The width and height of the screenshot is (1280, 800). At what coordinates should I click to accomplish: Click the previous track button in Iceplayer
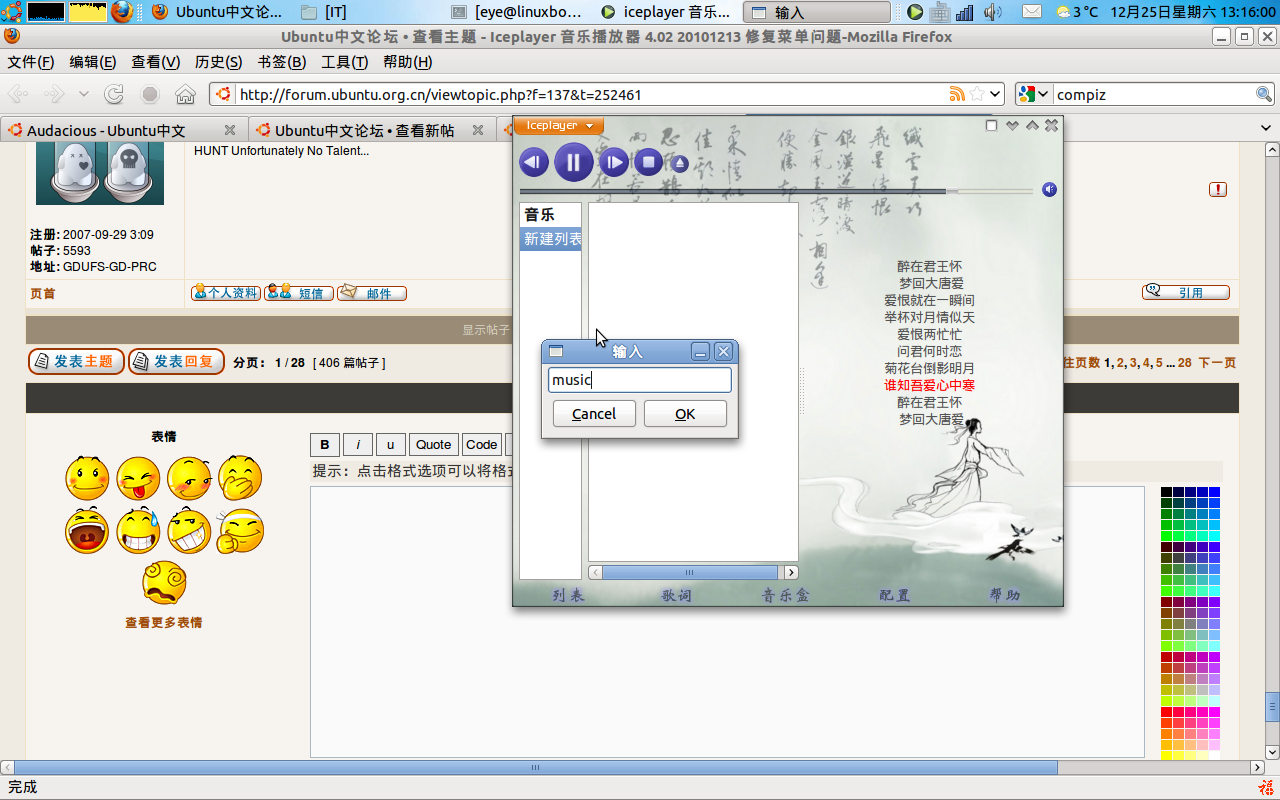(534, 162)
